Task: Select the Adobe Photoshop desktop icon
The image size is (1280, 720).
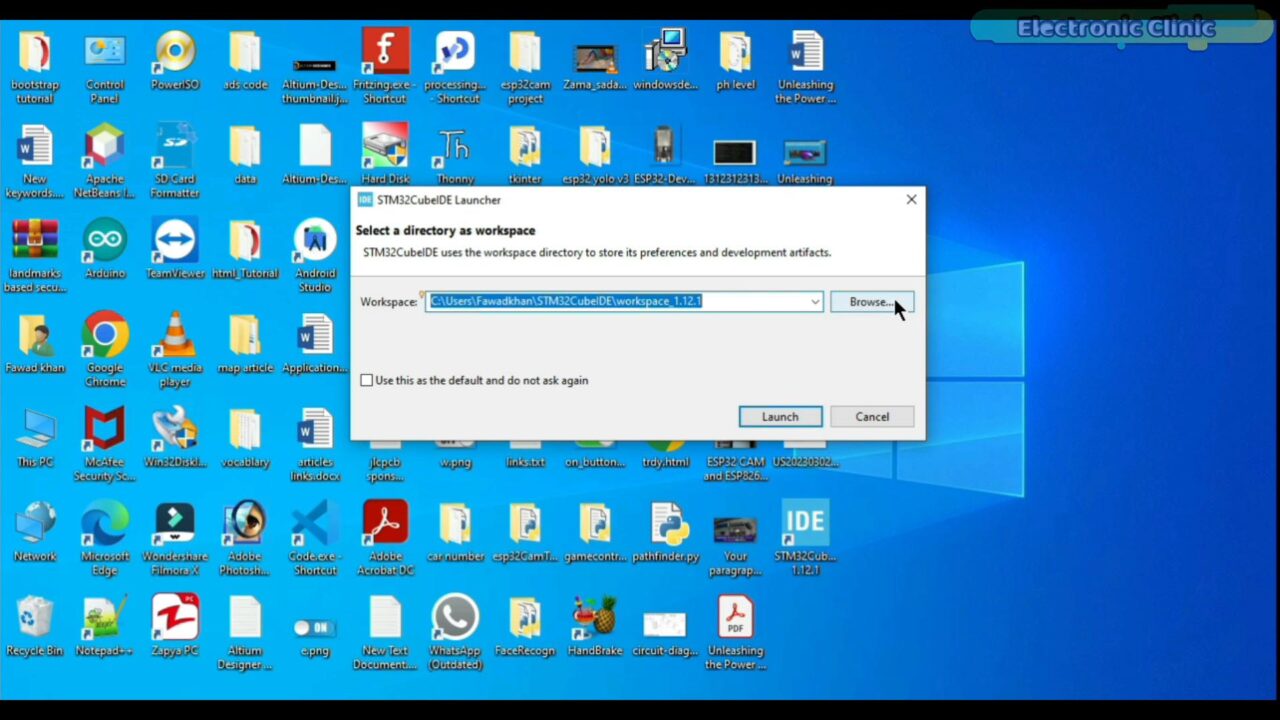Action: pyautogui.click(x=245, y=538)
